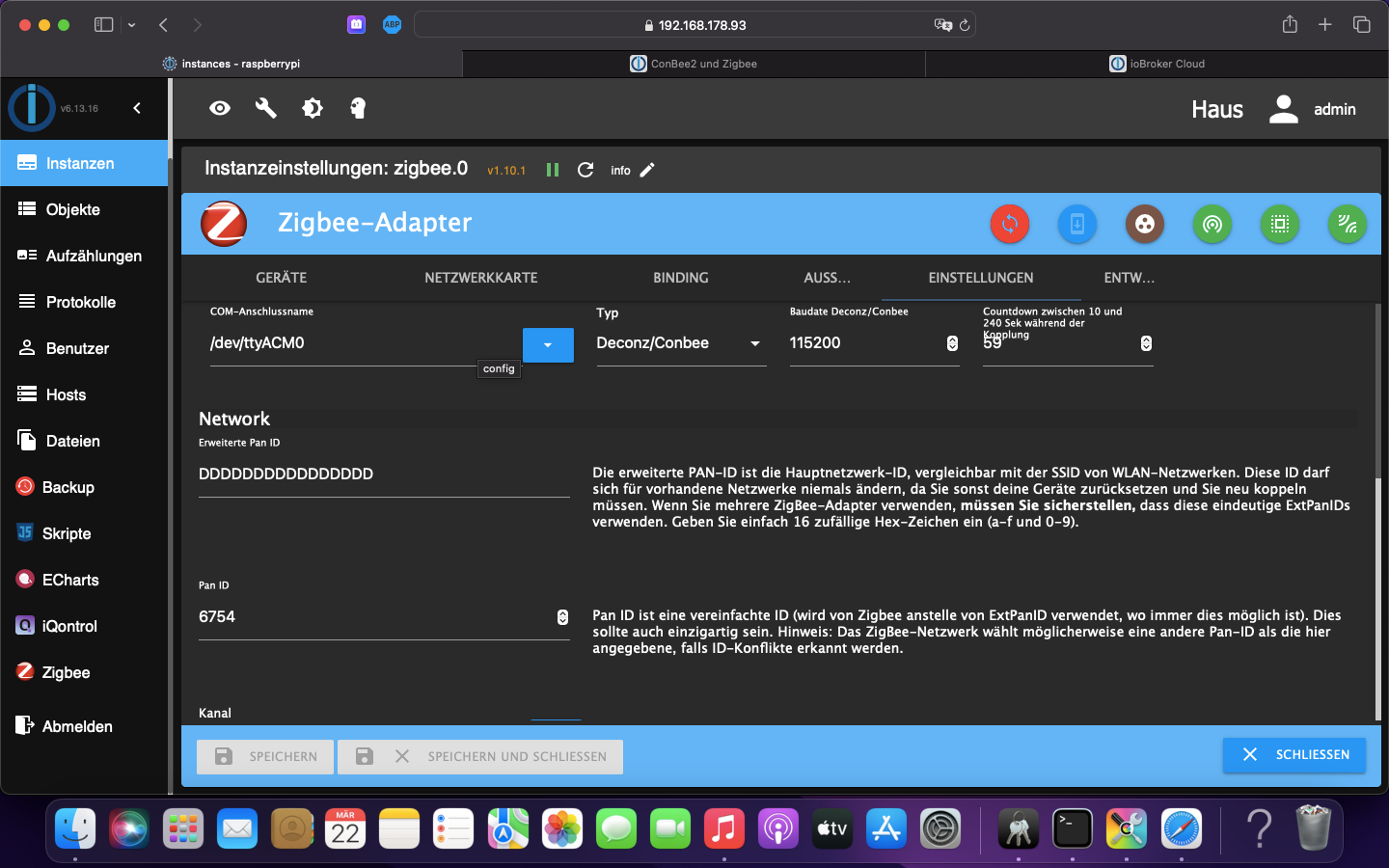Switch to the BINDING tab
This screenshot has height=868, width=1389.
(x=681, y=278)
